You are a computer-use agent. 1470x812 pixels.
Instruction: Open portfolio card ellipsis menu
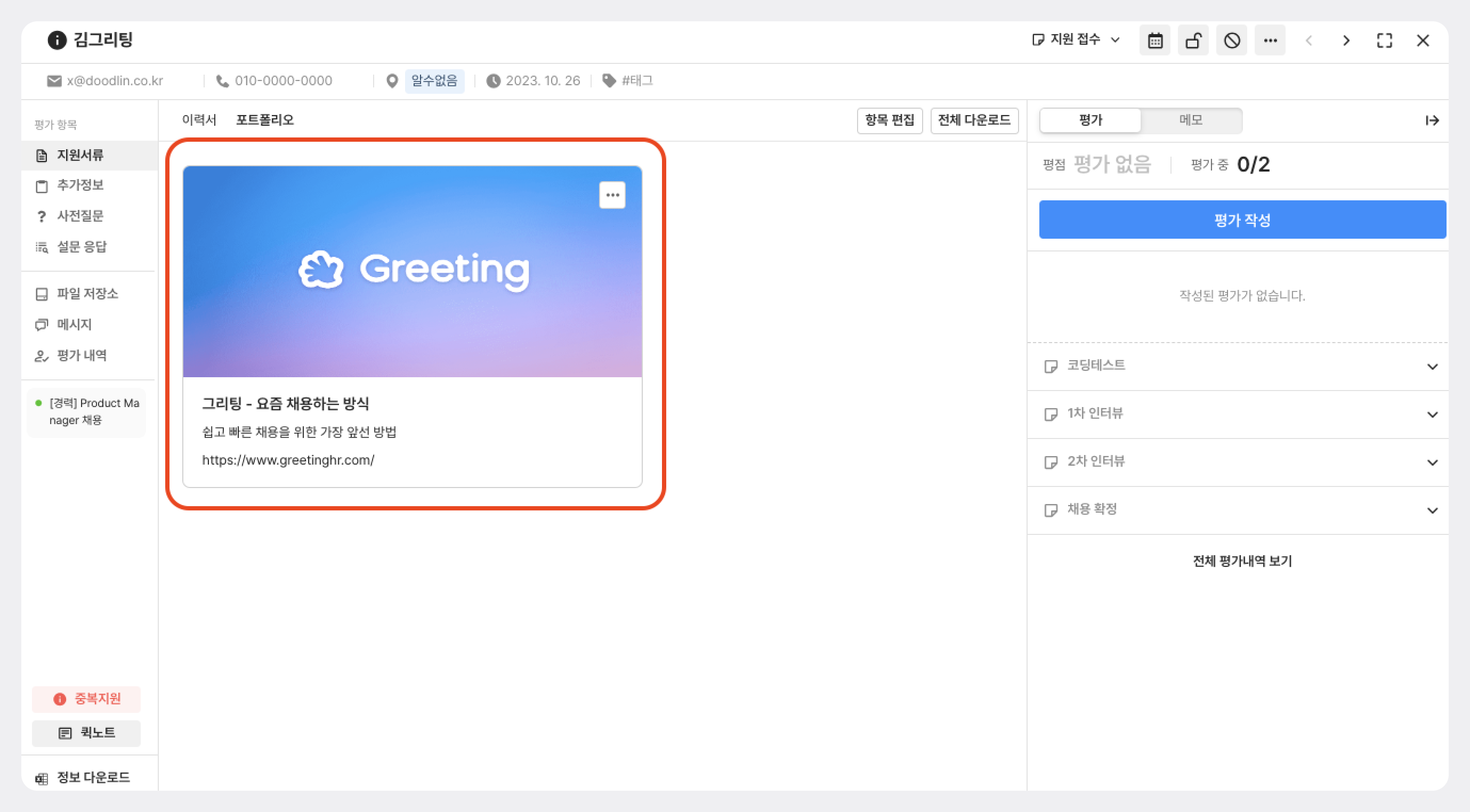[612, 195]
